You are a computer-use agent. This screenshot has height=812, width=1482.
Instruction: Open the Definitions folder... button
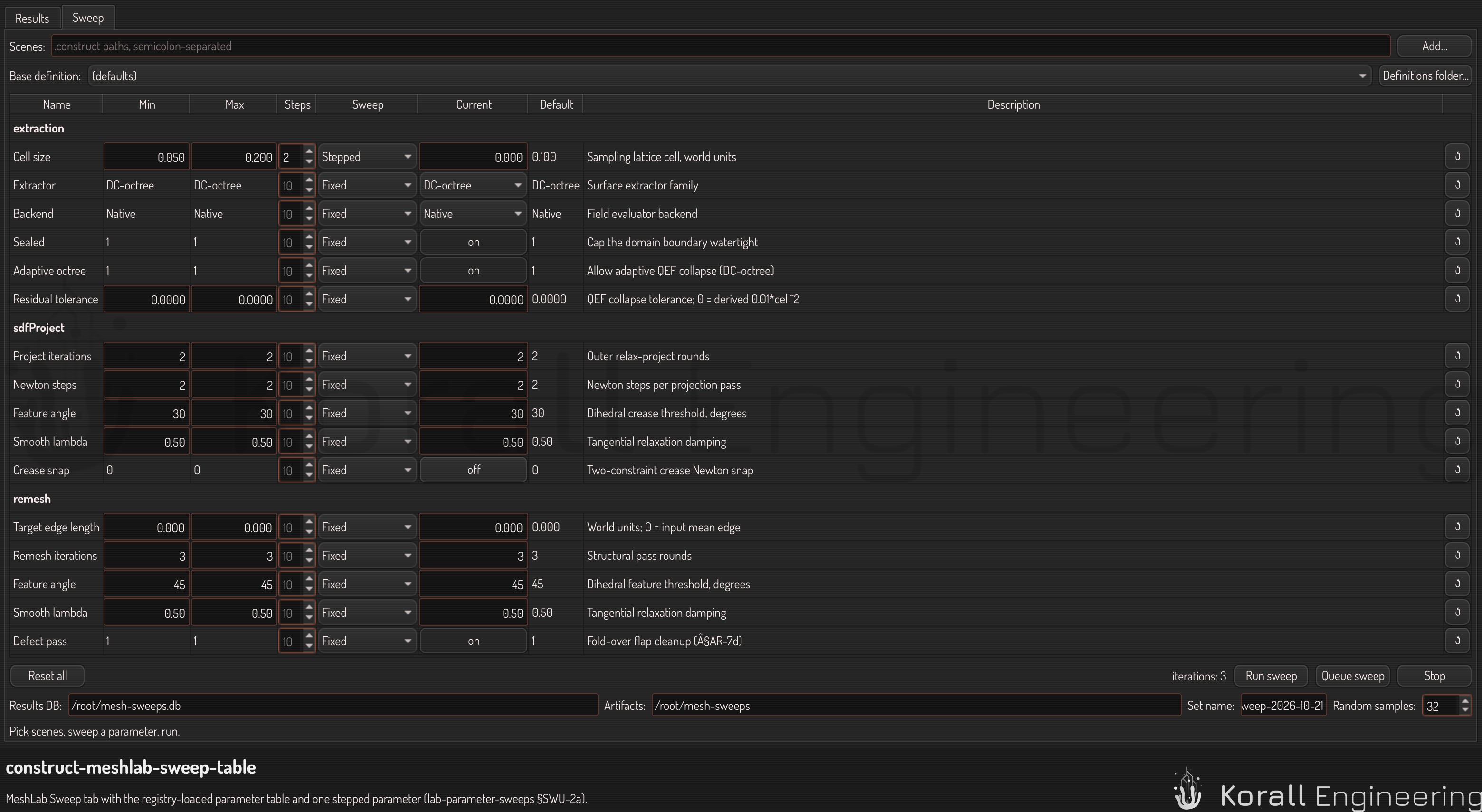[x=1425, y=76]
